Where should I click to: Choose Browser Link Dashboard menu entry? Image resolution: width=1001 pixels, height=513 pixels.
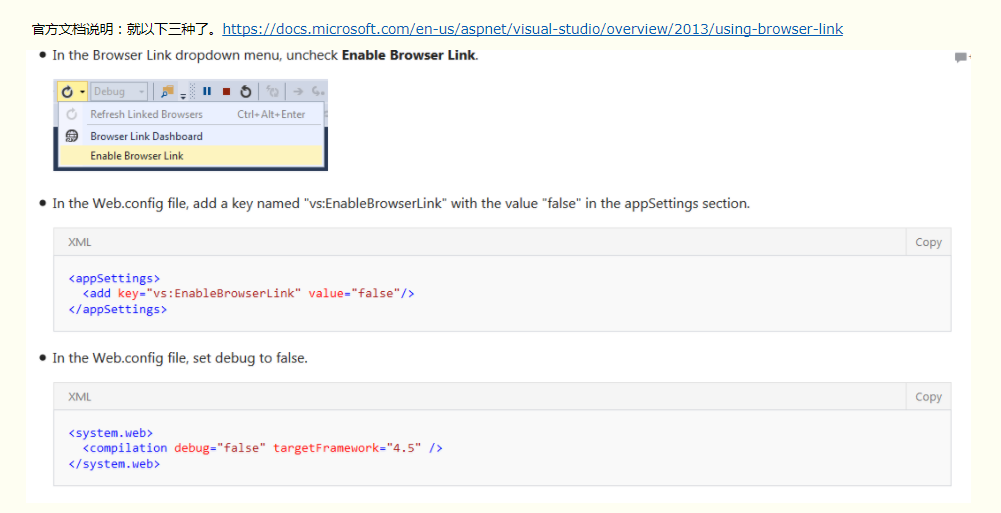146,136
